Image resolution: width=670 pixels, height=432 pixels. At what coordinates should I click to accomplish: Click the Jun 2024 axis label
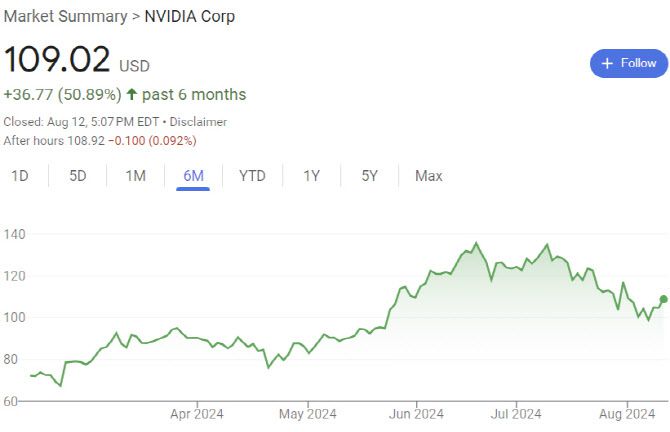(x=416, y=414)
